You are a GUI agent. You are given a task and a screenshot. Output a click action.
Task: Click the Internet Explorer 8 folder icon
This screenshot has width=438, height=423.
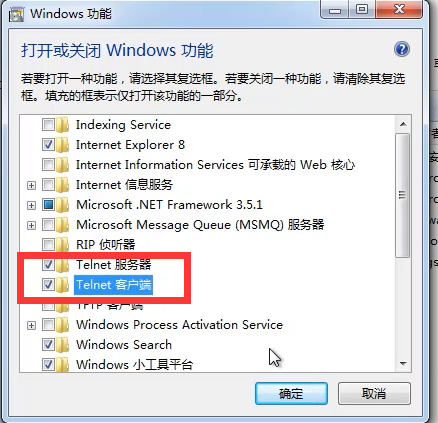click(63, 145)
